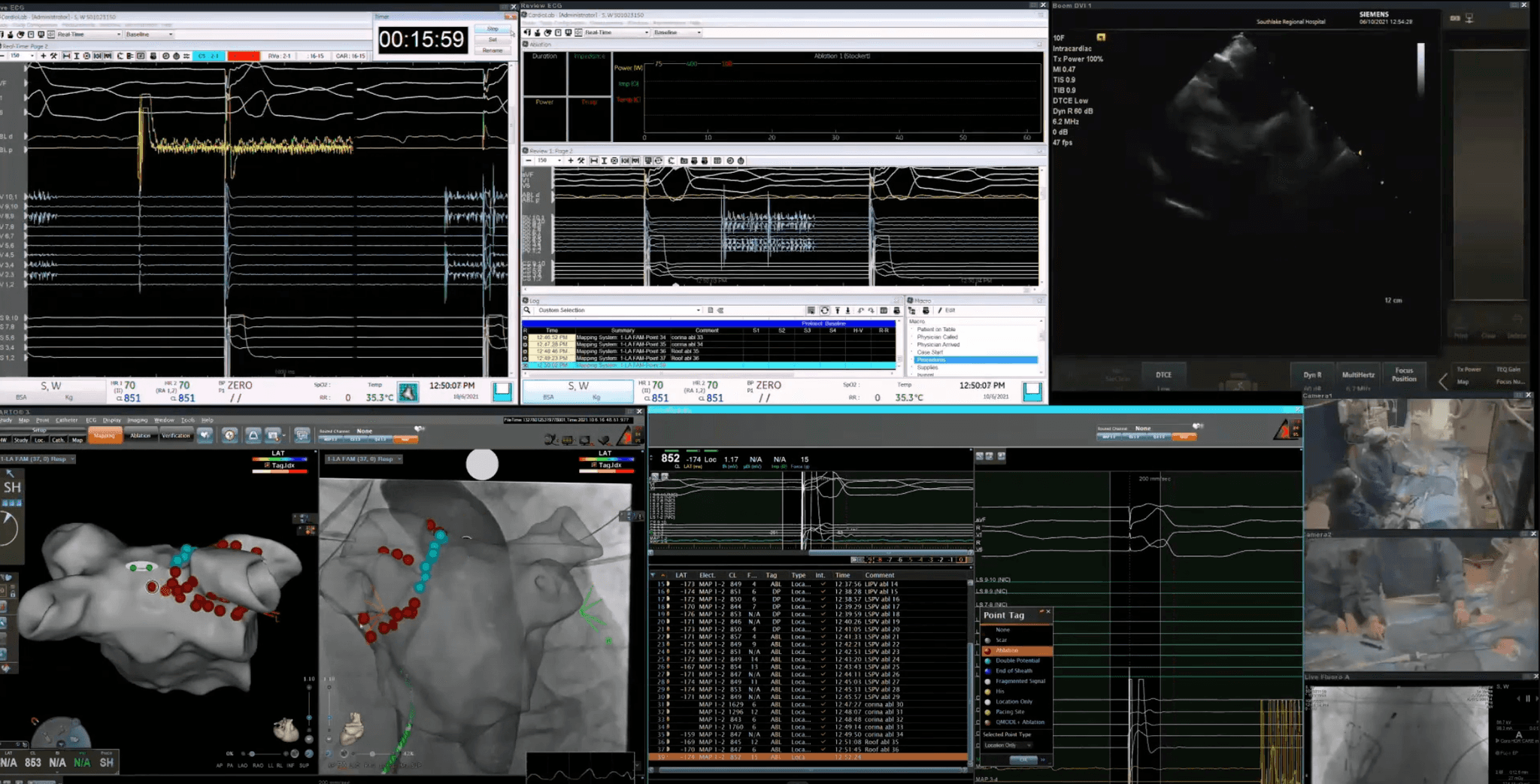Open the Custom Selection dropdown in Log
Image resolution: width=1540 pixels, height=784 pixels.
tap(618, 310)
